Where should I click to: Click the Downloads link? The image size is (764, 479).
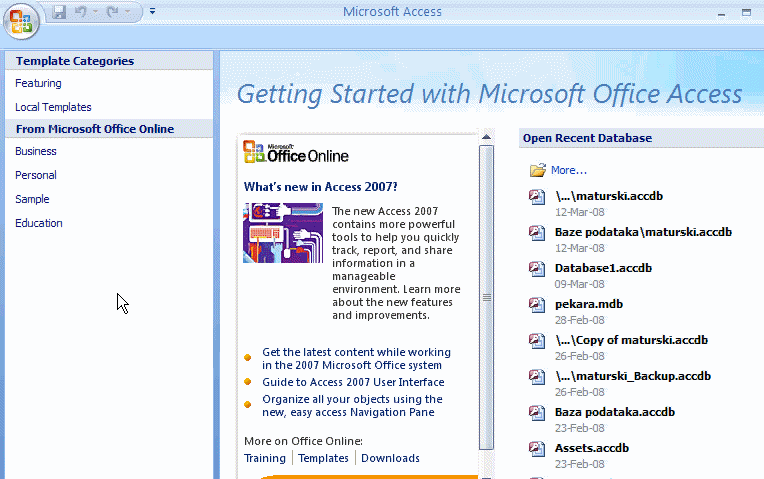click(x=390, y=459)
